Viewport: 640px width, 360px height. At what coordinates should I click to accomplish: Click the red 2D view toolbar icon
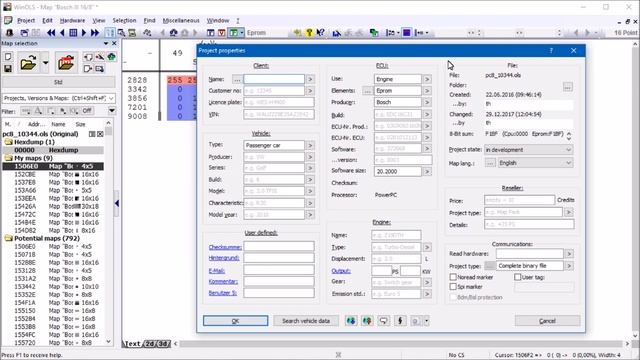coord(222,33)
